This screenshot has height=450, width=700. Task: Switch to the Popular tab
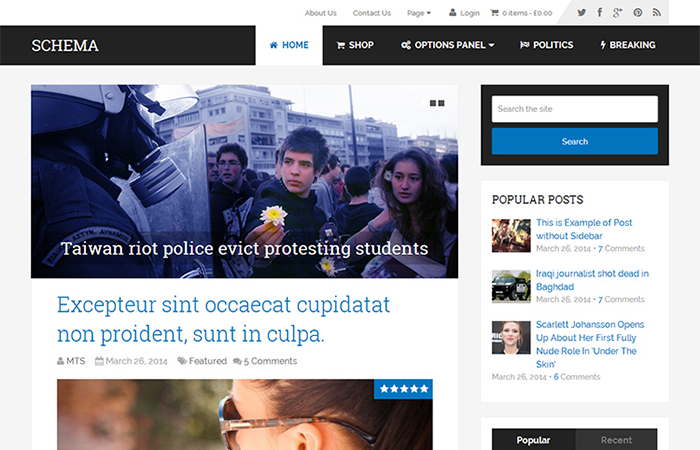533,440
